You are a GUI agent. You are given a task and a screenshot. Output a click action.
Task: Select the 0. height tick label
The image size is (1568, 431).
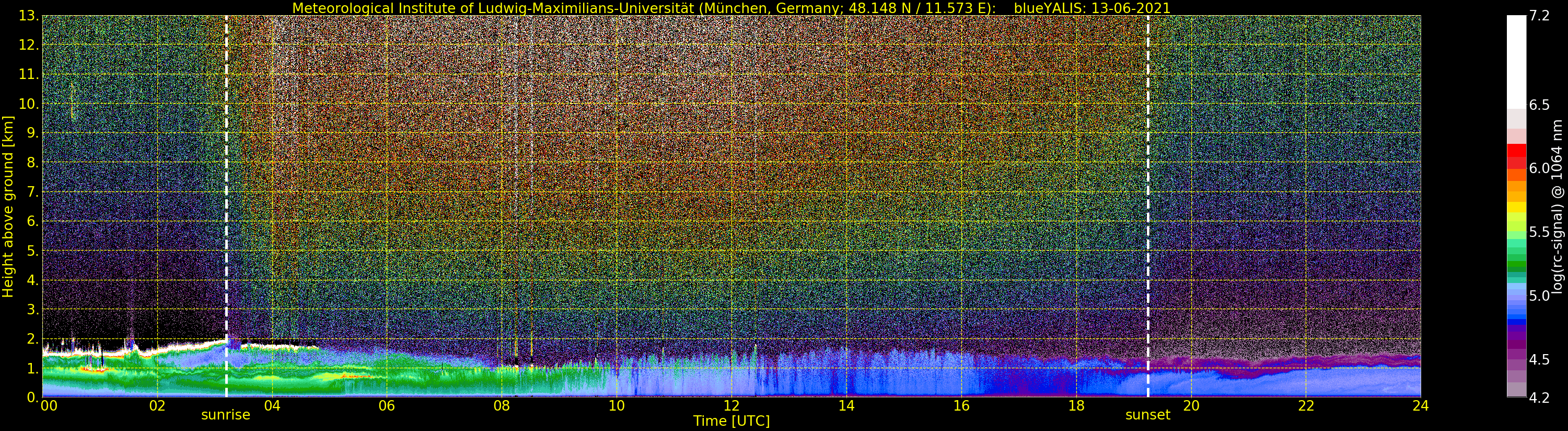[33, 397]
